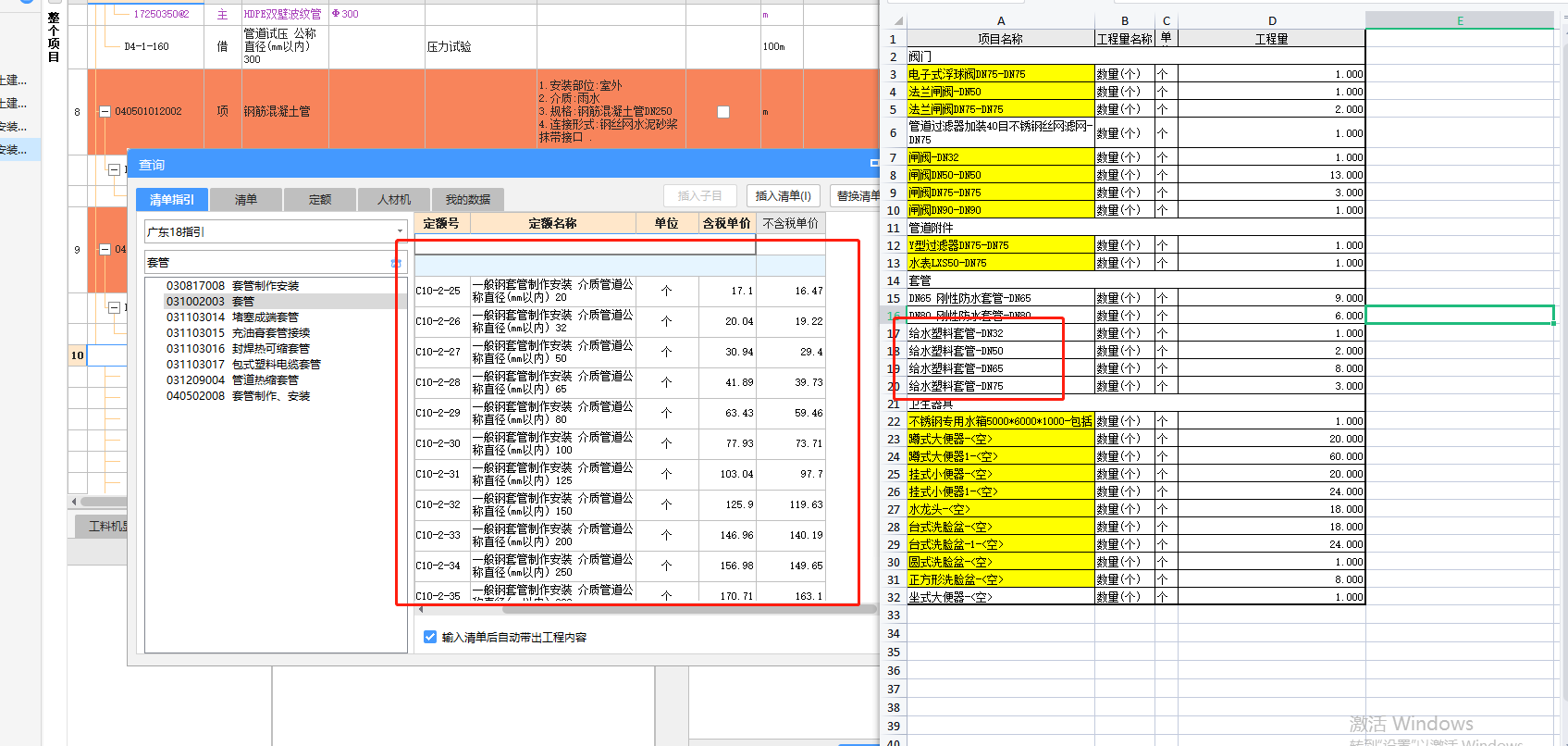Image resolution: width=1568 pixels, height=746 pixels.
Task: Click the D4-1-160 code cell
Action: [146, 46]
